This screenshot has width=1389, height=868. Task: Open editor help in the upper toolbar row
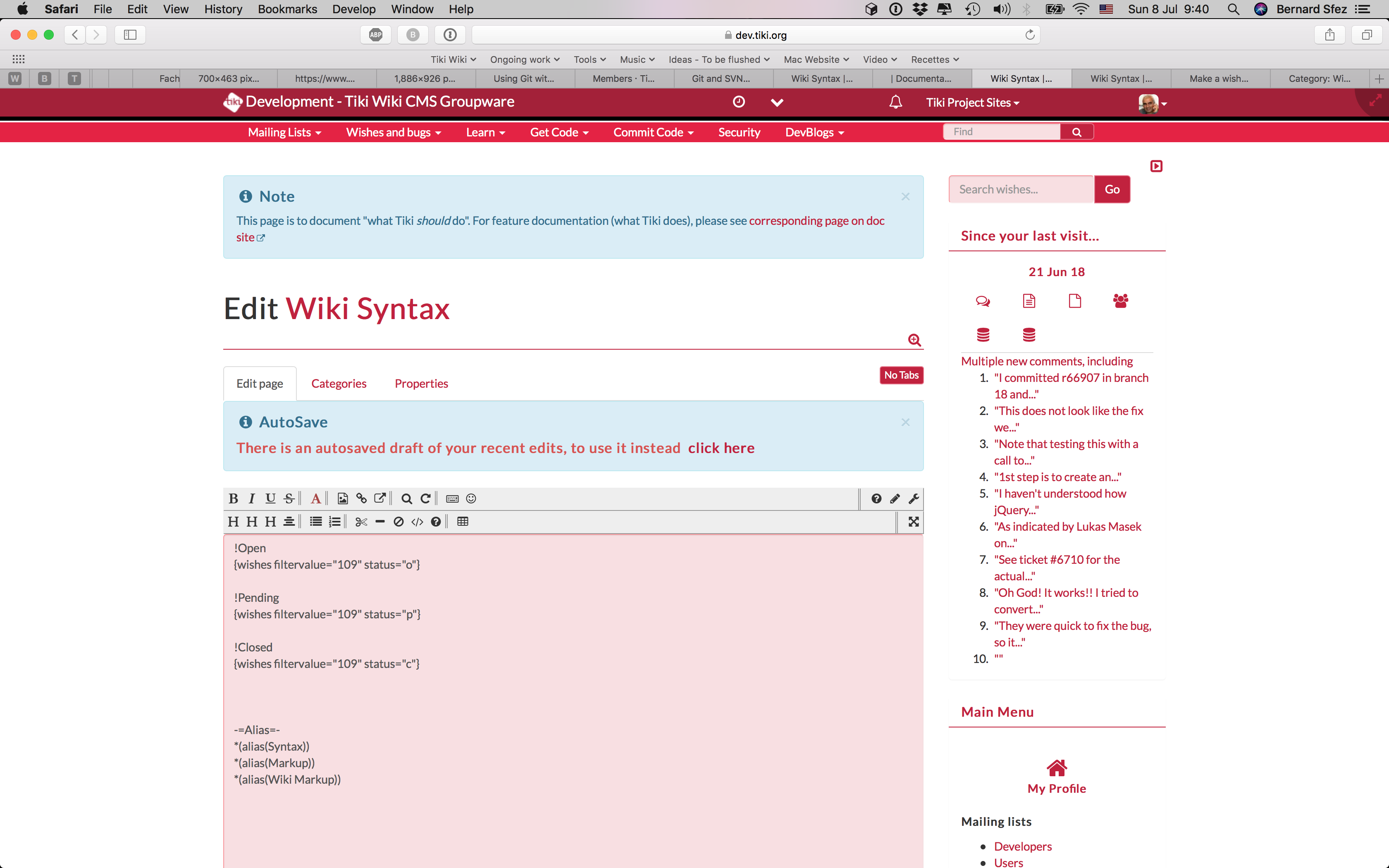point(876,498)
